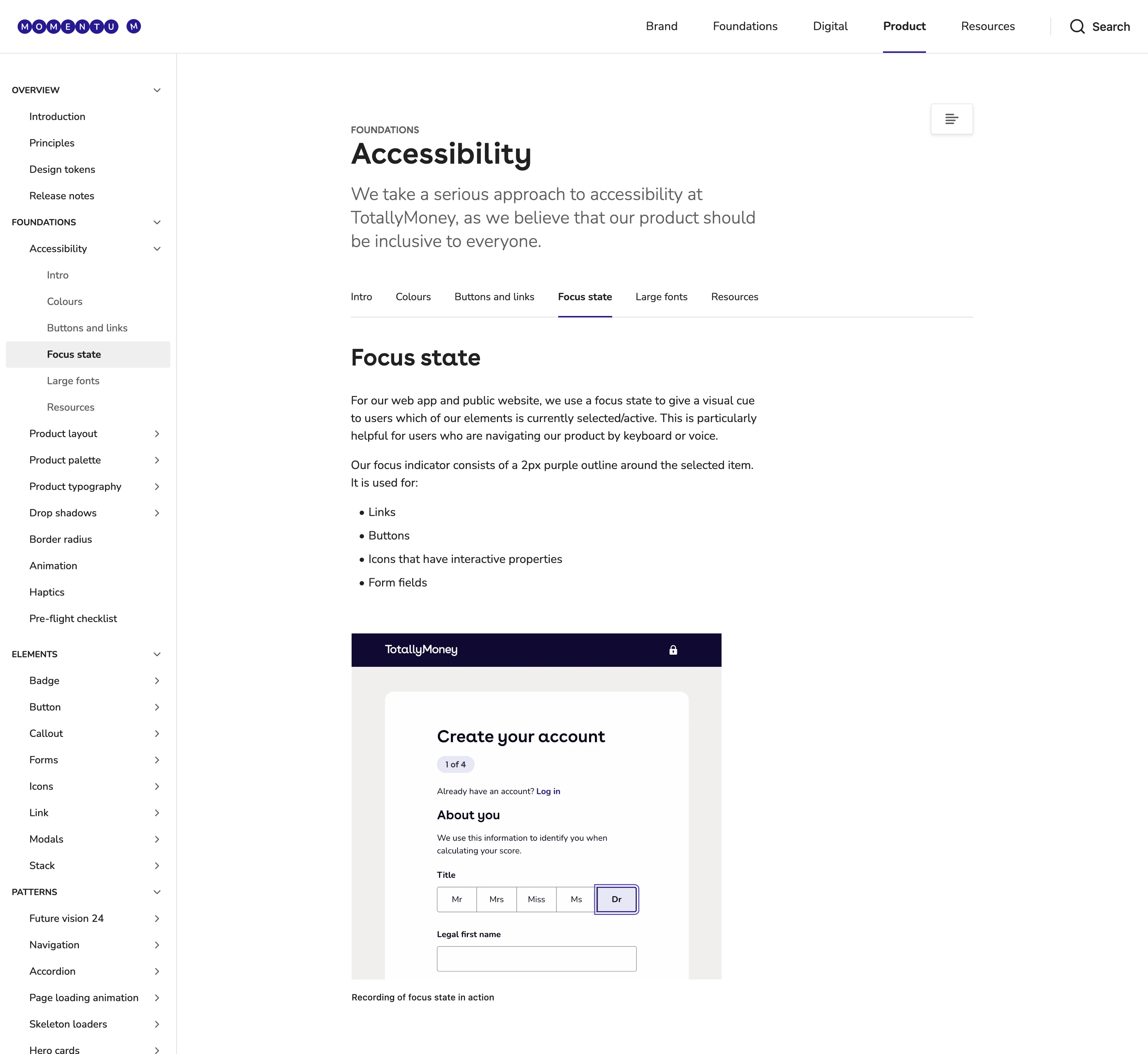Image resolution: width=1148 pixels, height=1054 pixels.
Task: Click the search magnifier icon
Action: (x=1077, y=27)
